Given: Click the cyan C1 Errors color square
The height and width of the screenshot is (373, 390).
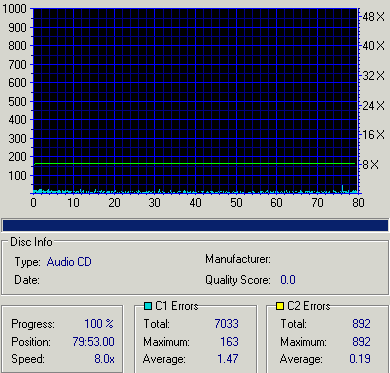Looking at the screenshot, I should 148,306.
